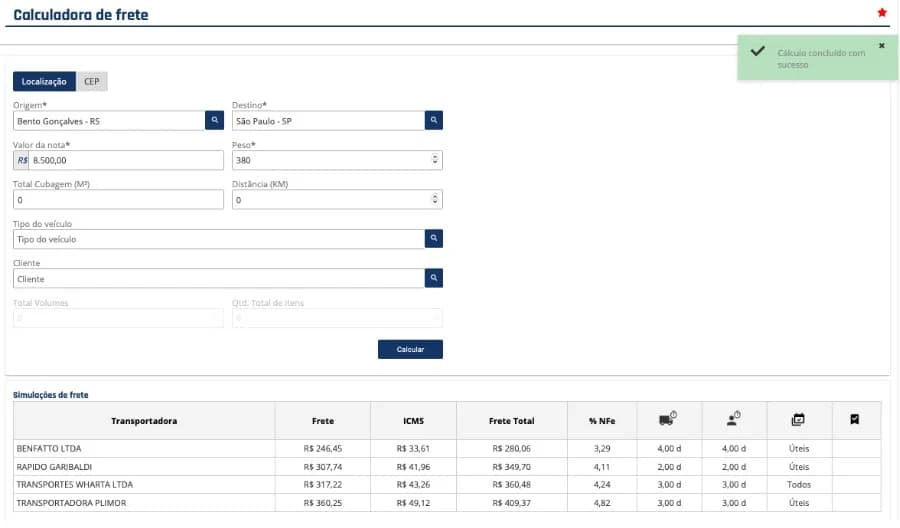
Task: Click the calendar column header icon
Action: [x=798, y=420]
